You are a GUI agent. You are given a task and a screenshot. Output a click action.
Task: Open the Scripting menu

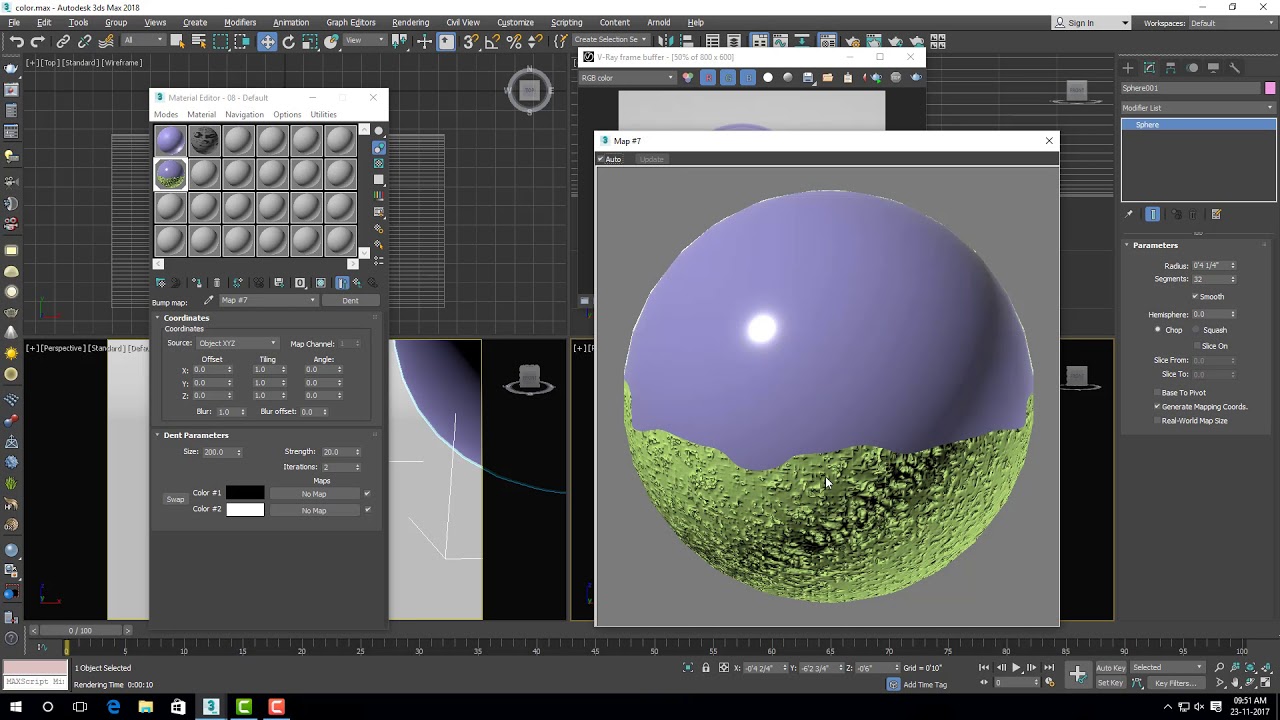[x=566, y=22]
